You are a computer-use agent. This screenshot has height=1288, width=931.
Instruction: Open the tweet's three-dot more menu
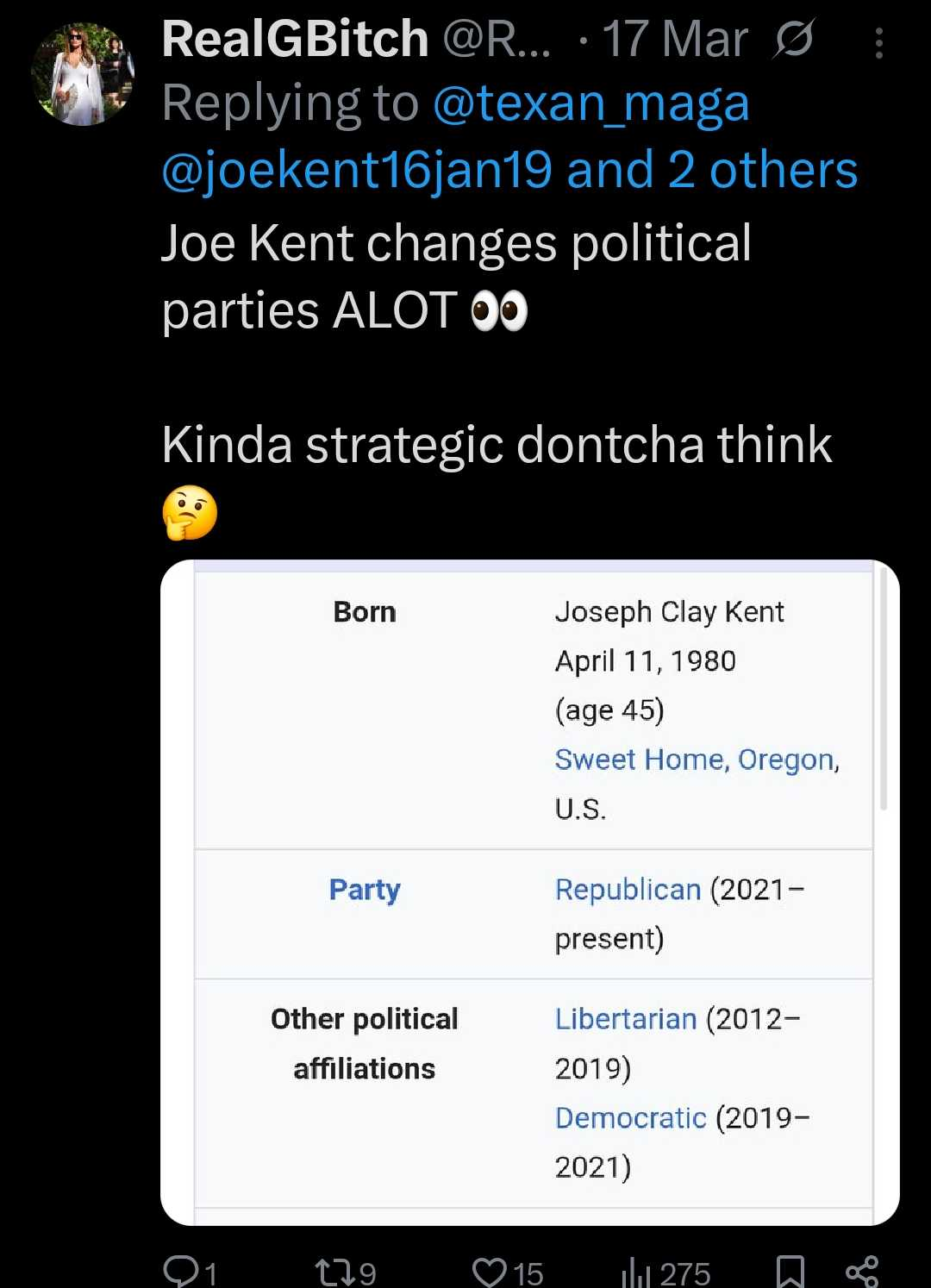[878, 43]
